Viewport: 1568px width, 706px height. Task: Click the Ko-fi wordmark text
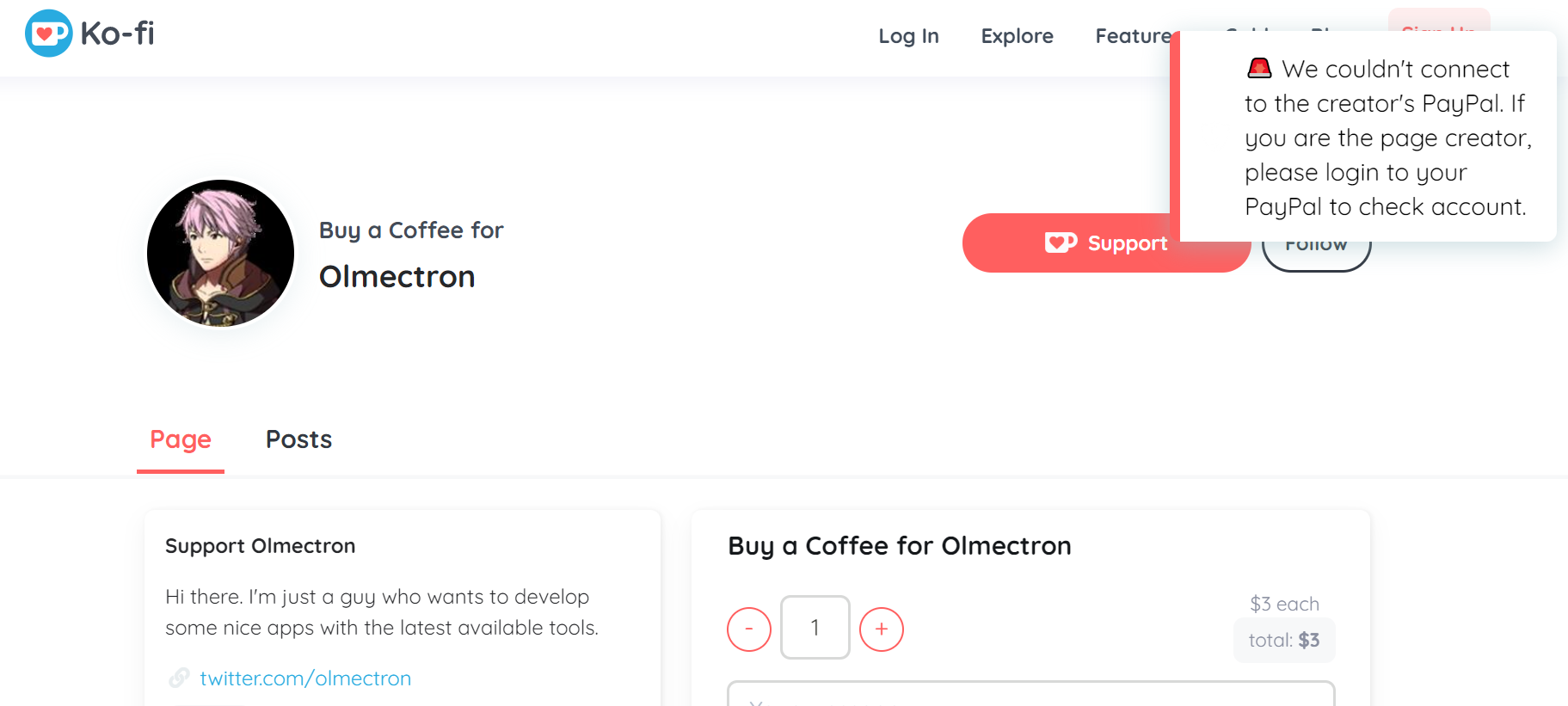(x=117, y=34)
